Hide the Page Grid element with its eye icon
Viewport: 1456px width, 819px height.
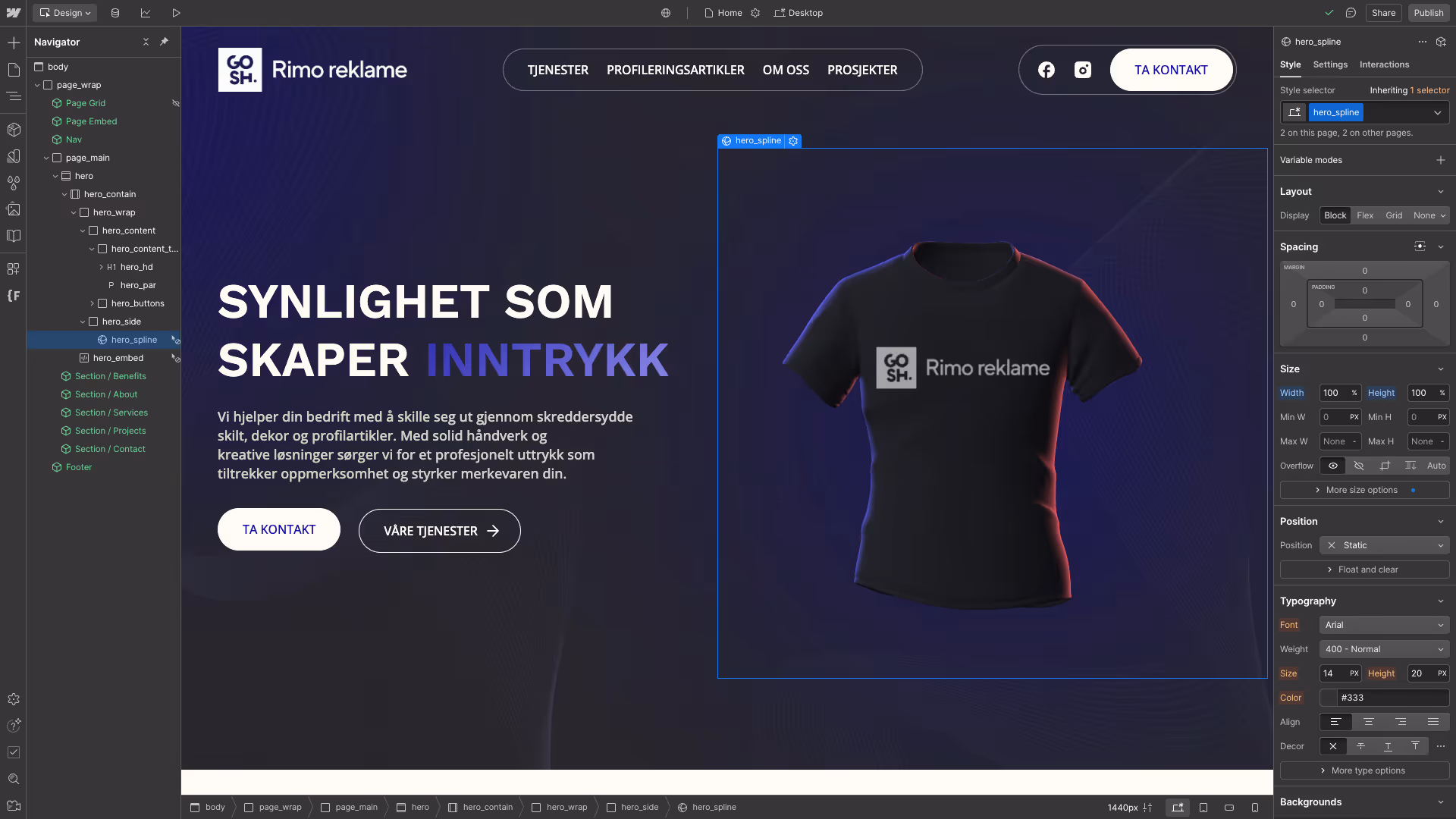pyautogui.click(x=175, y=103)
